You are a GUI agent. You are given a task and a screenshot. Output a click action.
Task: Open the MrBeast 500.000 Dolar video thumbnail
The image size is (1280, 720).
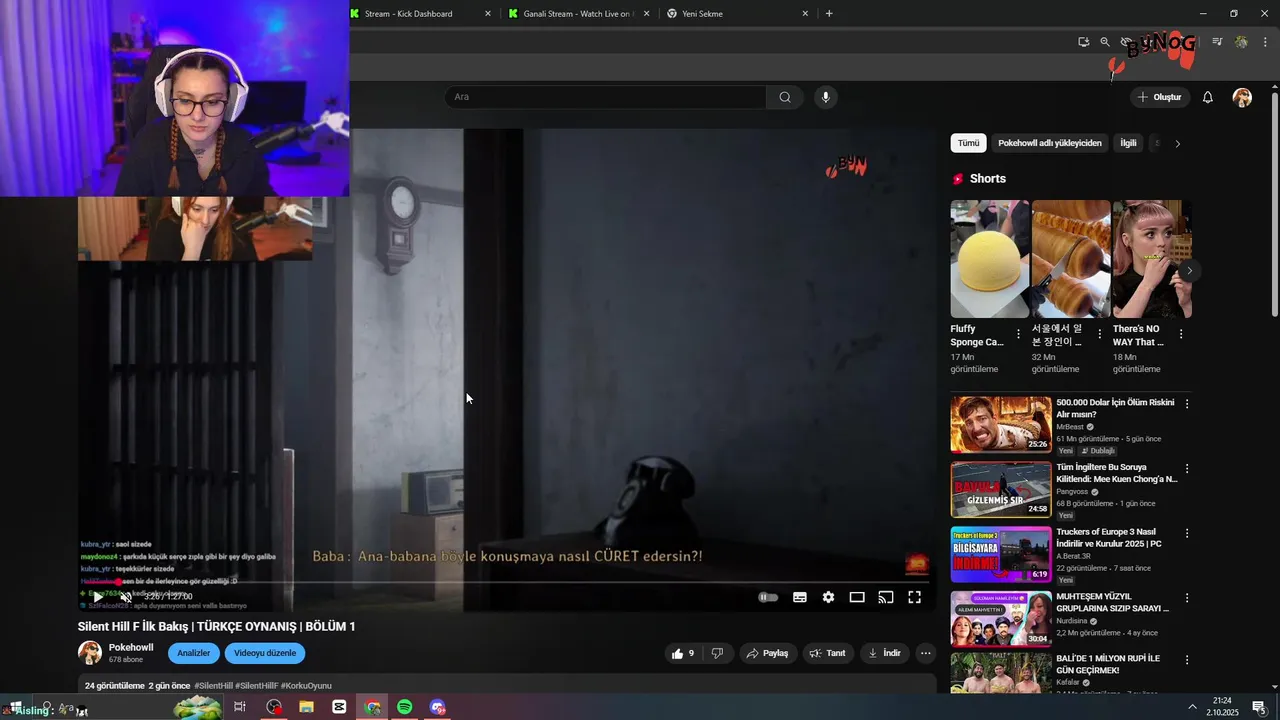pyautogui.click(x=1001, y=424)
